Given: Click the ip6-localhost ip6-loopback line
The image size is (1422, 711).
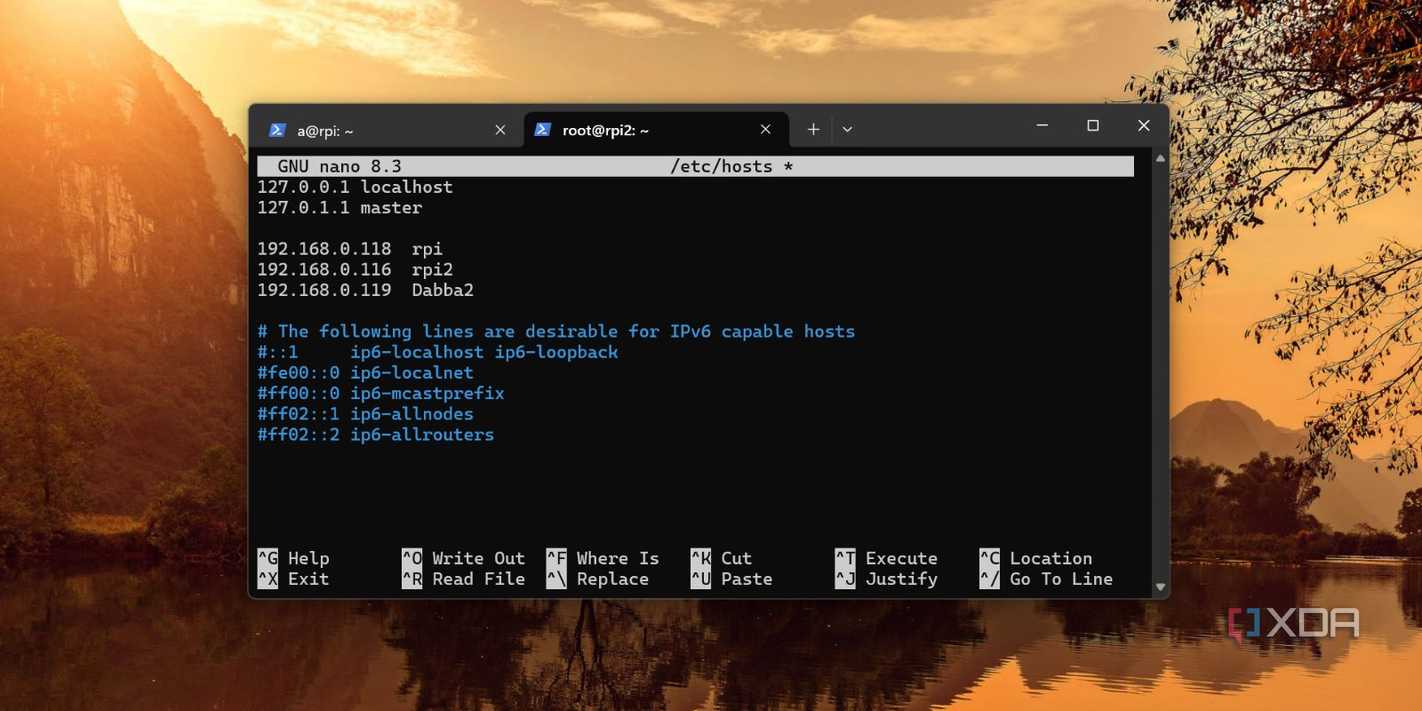Looking at the screenshot, I should (438, 352).
